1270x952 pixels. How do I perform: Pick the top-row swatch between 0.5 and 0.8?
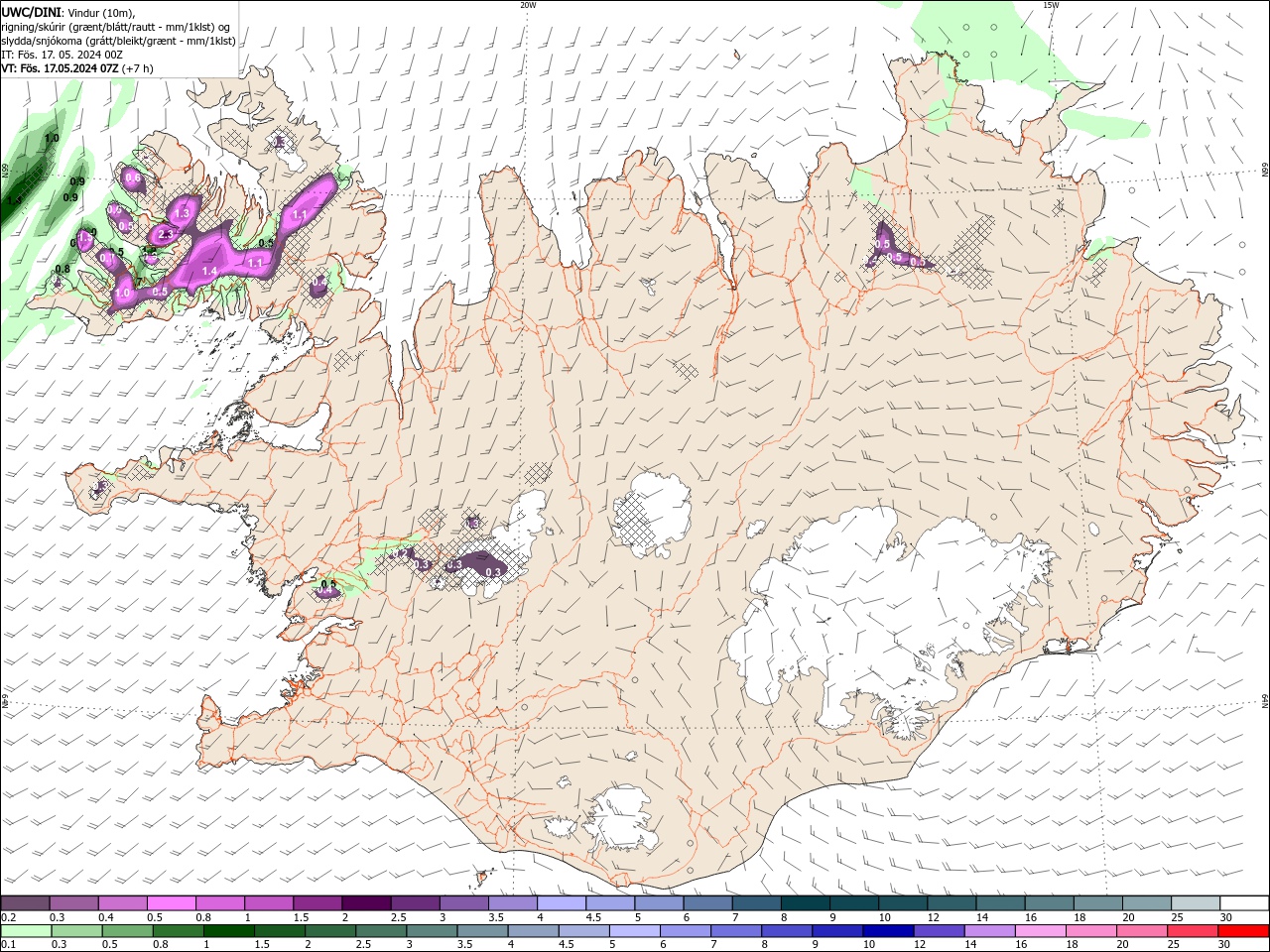(171, 902)
